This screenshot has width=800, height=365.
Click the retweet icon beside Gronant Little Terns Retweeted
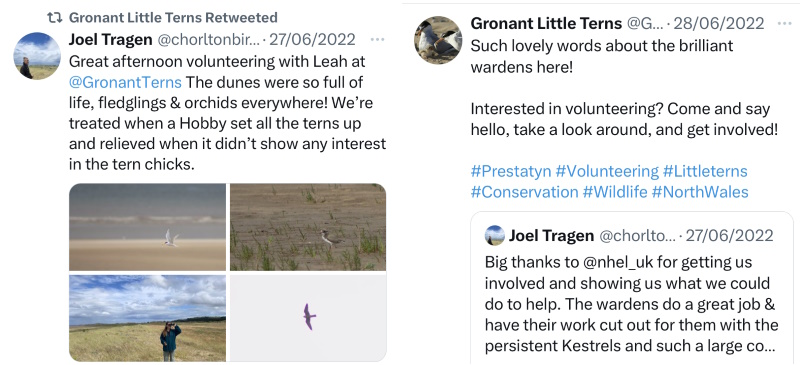click(54, 17)
